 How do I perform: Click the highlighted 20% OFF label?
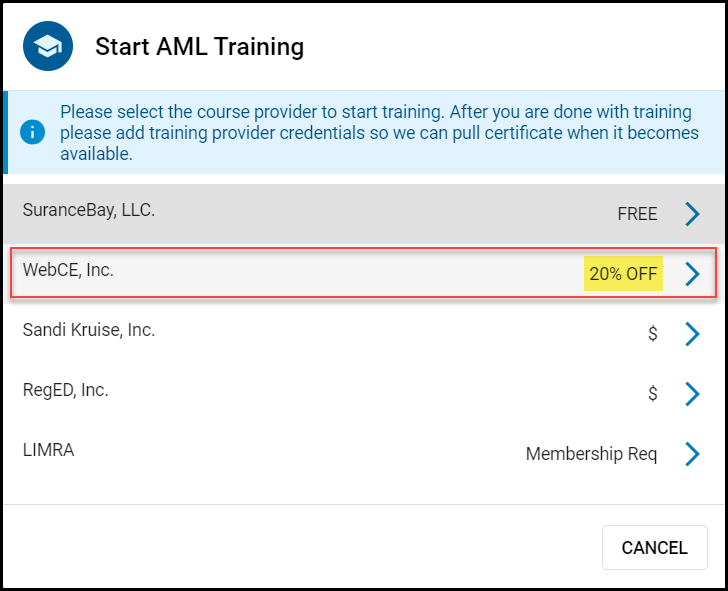point(623,274)
